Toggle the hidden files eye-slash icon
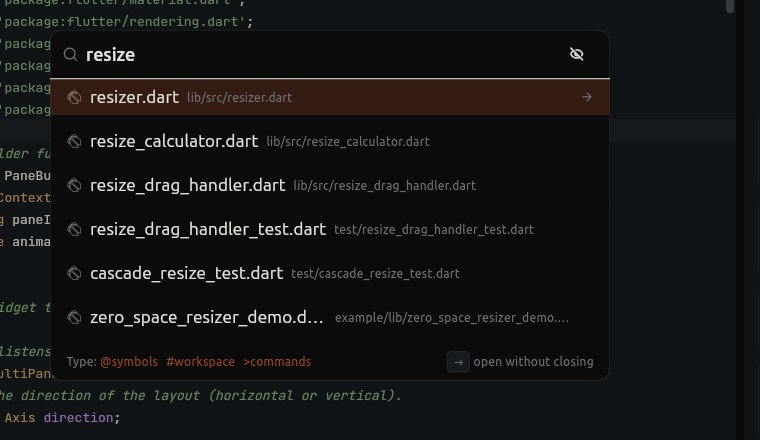Screen dimensions: 760x440 [576, 54]
